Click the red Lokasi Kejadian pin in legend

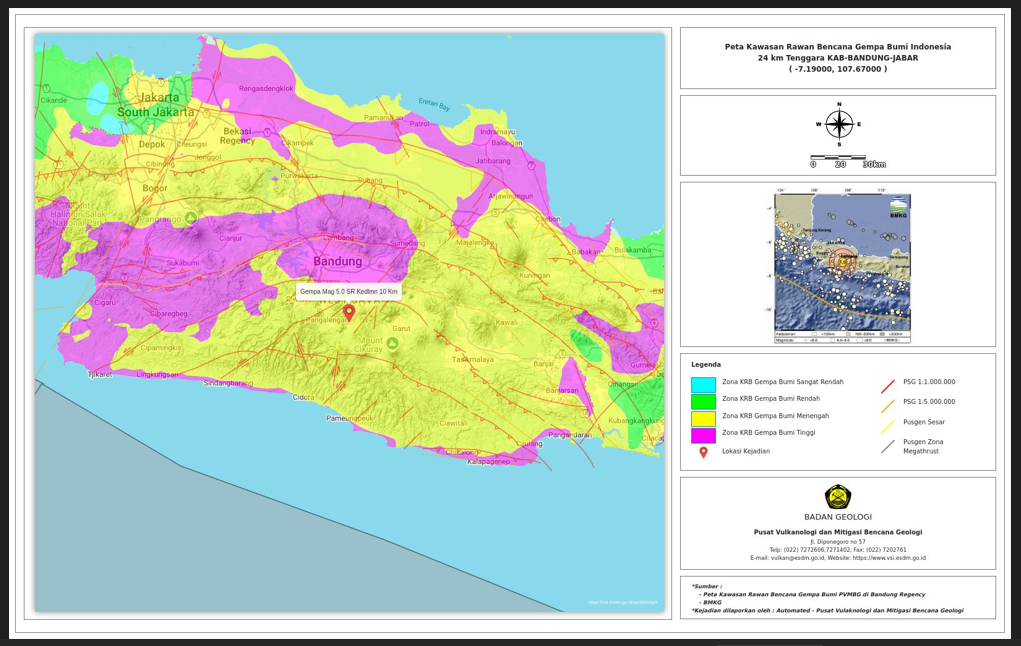click(x=703, y=452)
